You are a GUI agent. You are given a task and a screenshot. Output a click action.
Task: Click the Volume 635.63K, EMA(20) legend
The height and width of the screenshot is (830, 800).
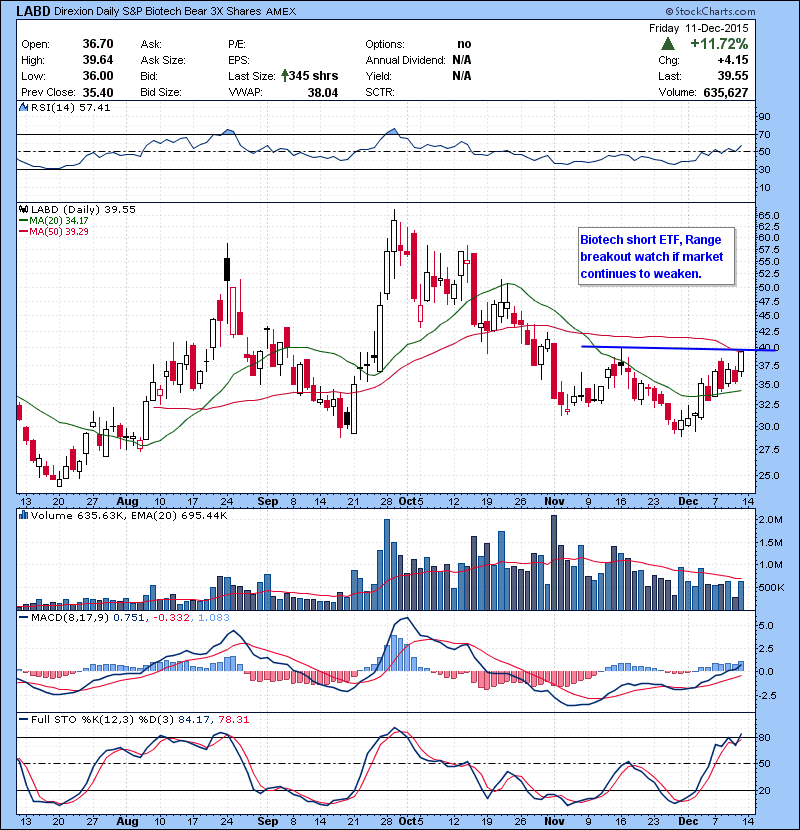coord(129,515)
